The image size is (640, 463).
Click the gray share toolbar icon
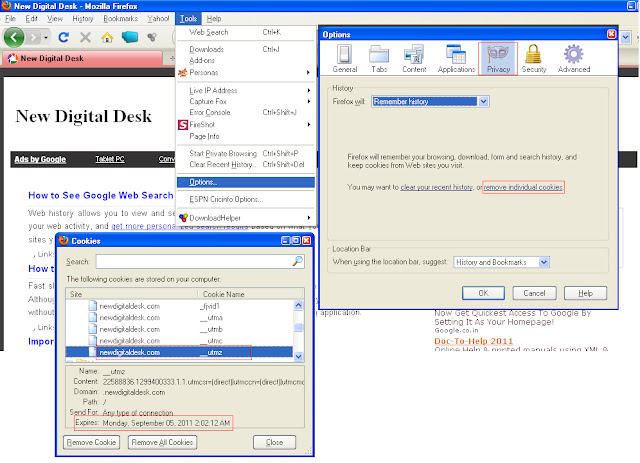(152, 38)
